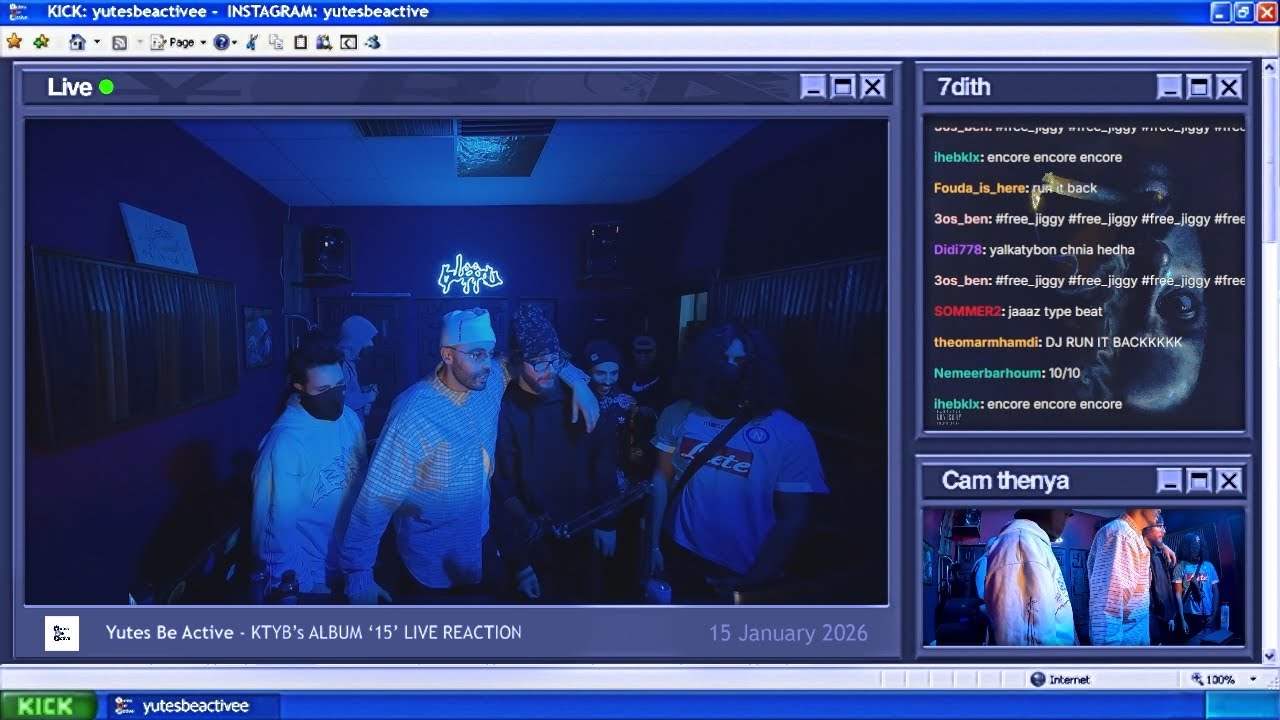
Task: Click the Internet zone globe icon
Action: (x=1038, y=679)
